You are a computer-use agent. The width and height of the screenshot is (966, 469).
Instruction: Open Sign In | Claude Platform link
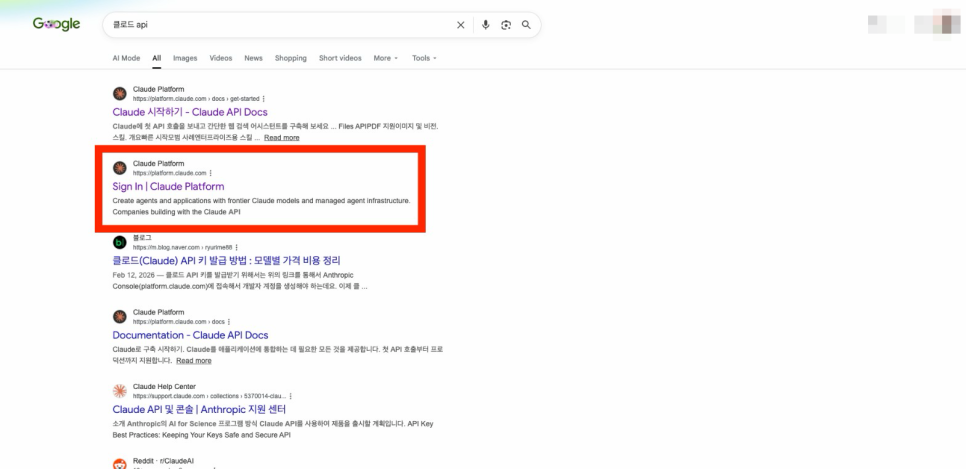pyautogui.click(x=168, y=186)
